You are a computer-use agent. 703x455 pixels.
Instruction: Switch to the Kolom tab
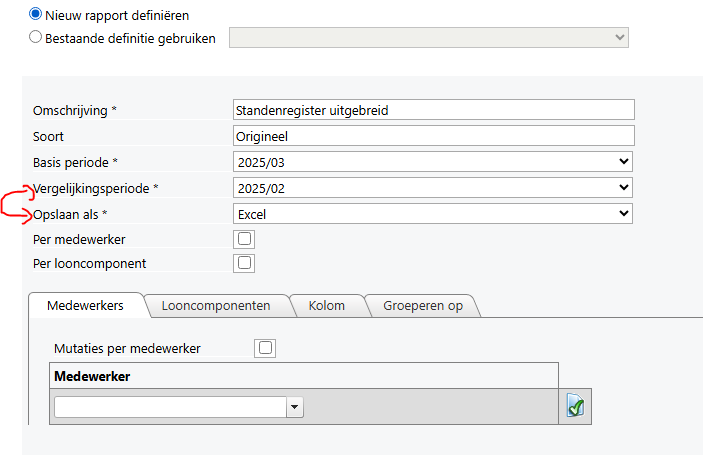click(x=326, y=306)
